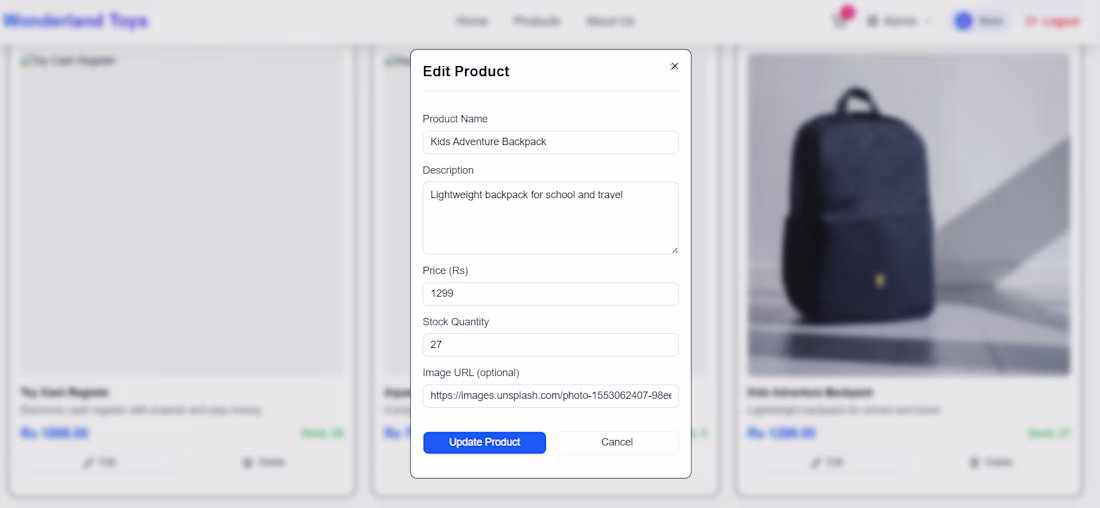
Task: Click the Stock Quantity input field
Action: (551, 345)
